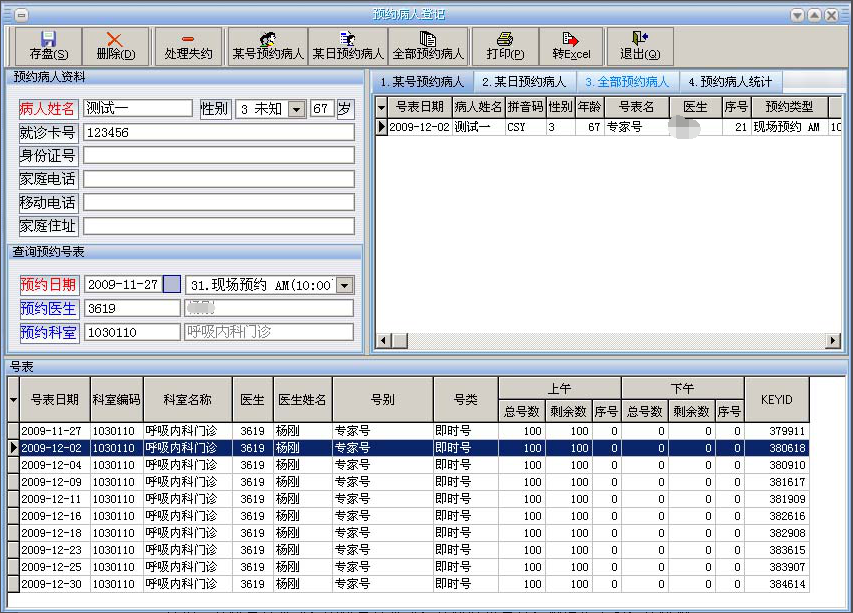Select the 2009-11-27 date cell in 号表 grid
The height and width of the screenshot is (613, 853).
(x=55, y=431)
